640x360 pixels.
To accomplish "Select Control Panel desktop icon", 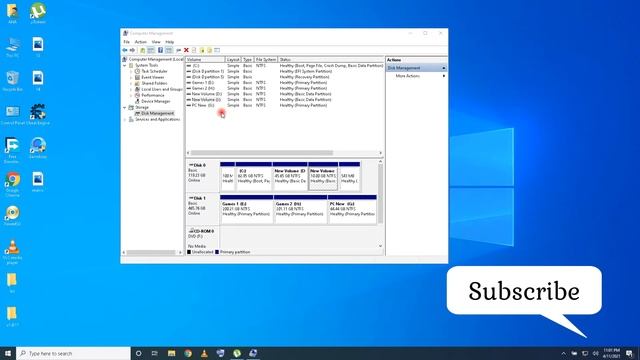I will [13, 114].
